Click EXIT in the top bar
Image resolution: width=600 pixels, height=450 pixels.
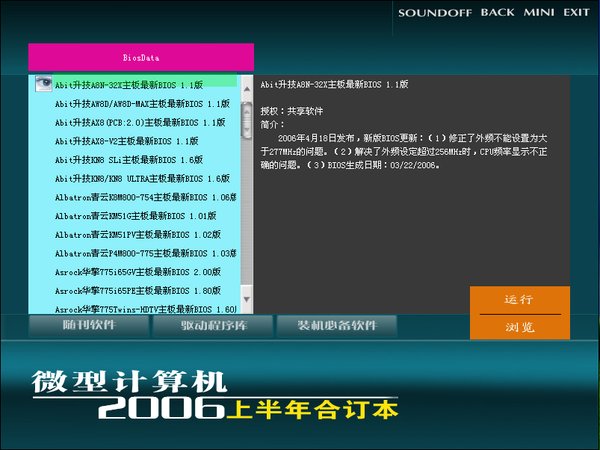[x=576, y=13]
